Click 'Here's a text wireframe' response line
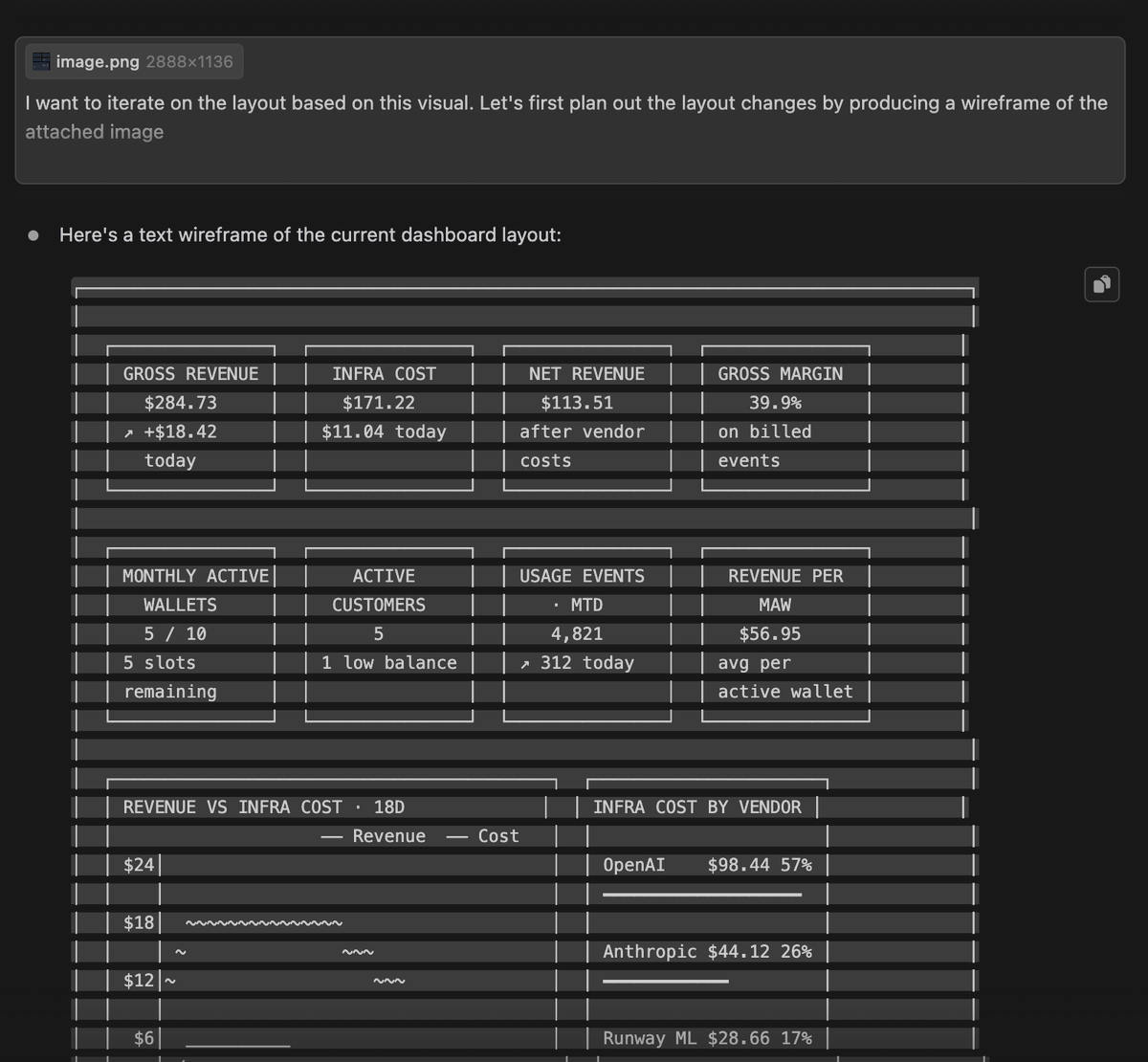 (x=310, y=234)
